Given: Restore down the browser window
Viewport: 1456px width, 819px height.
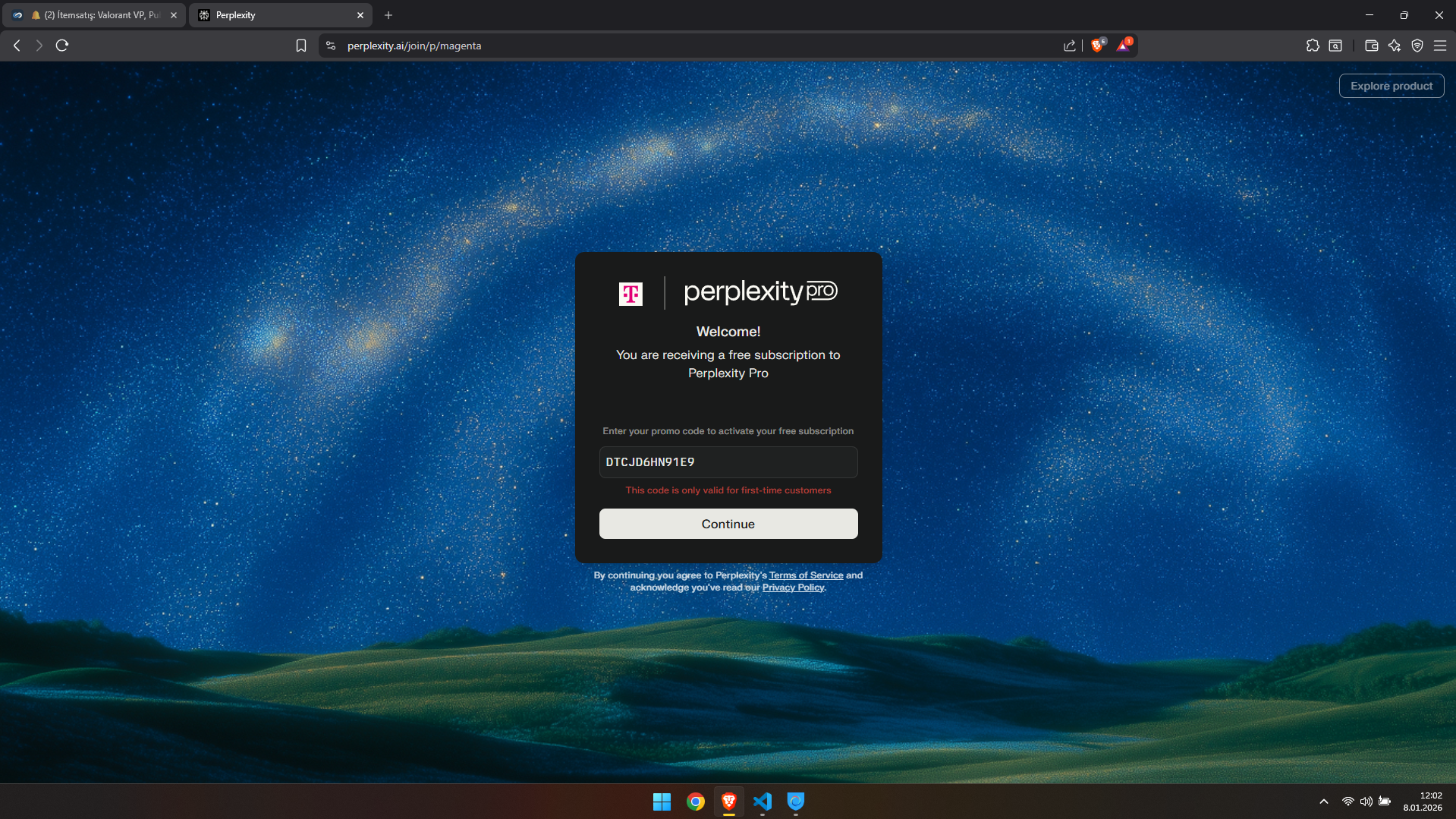Looking at the screenshot, I should click(x=1404, y=15).
